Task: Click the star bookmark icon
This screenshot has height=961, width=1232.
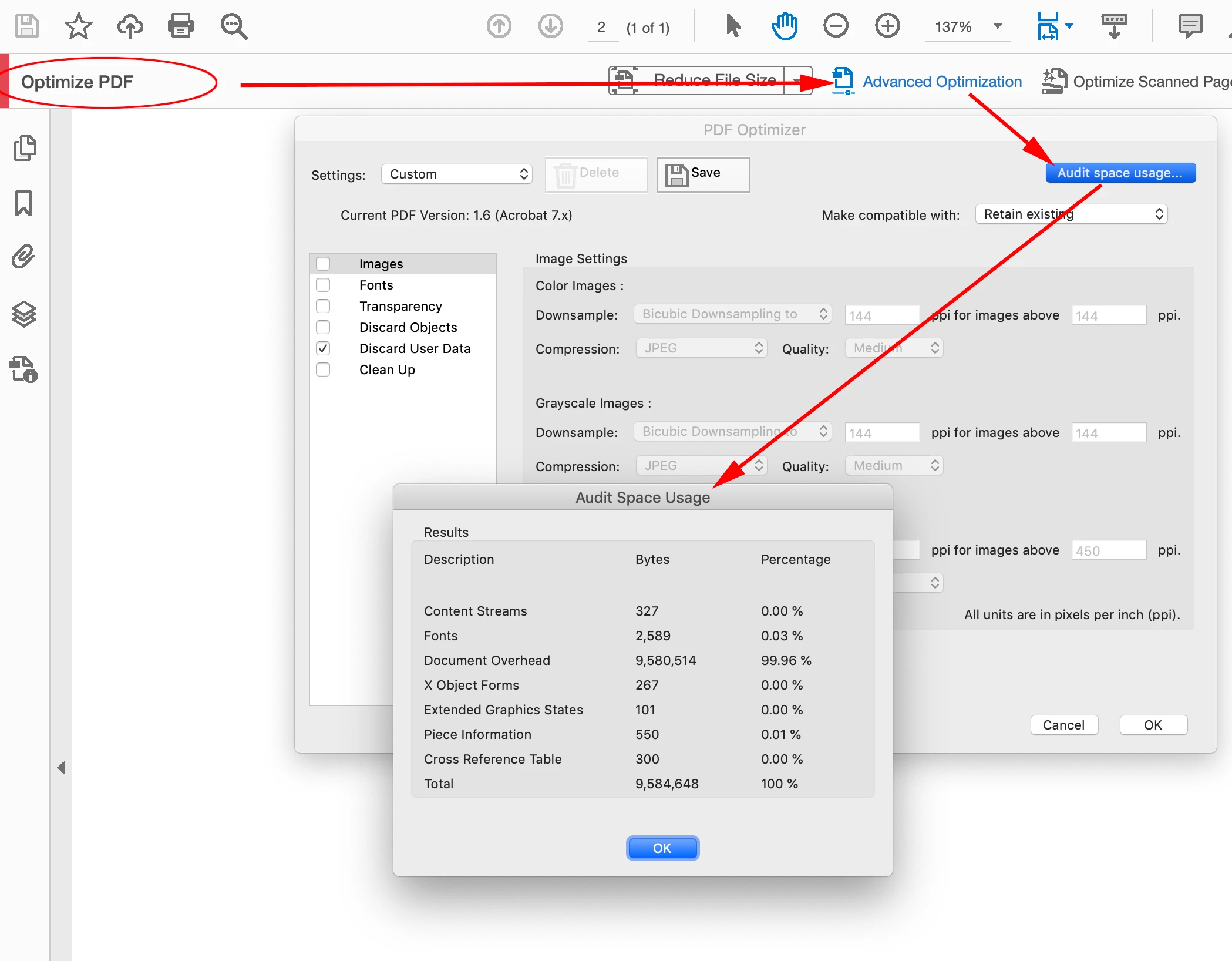Action: pyautogui.click(x=78, y=26)
